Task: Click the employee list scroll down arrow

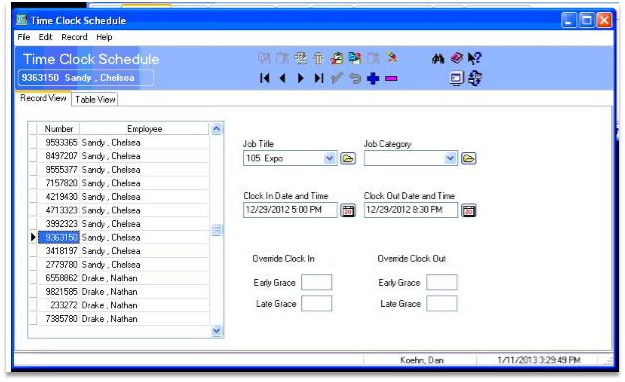Action: 216,331
